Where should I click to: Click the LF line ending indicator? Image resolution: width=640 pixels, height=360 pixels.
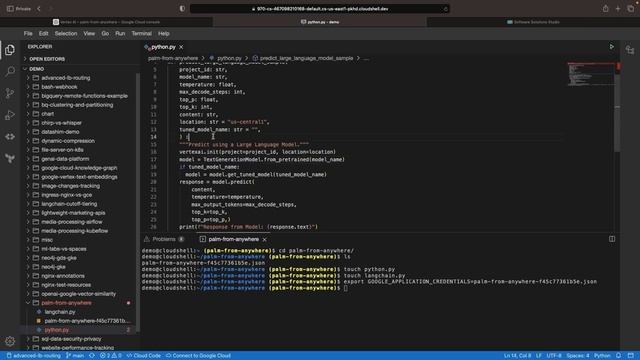click(538, 356)
